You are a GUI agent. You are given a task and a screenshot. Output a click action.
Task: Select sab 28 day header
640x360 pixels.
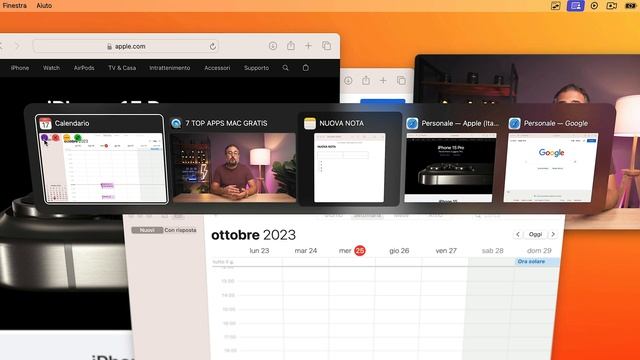click(492, 251)
